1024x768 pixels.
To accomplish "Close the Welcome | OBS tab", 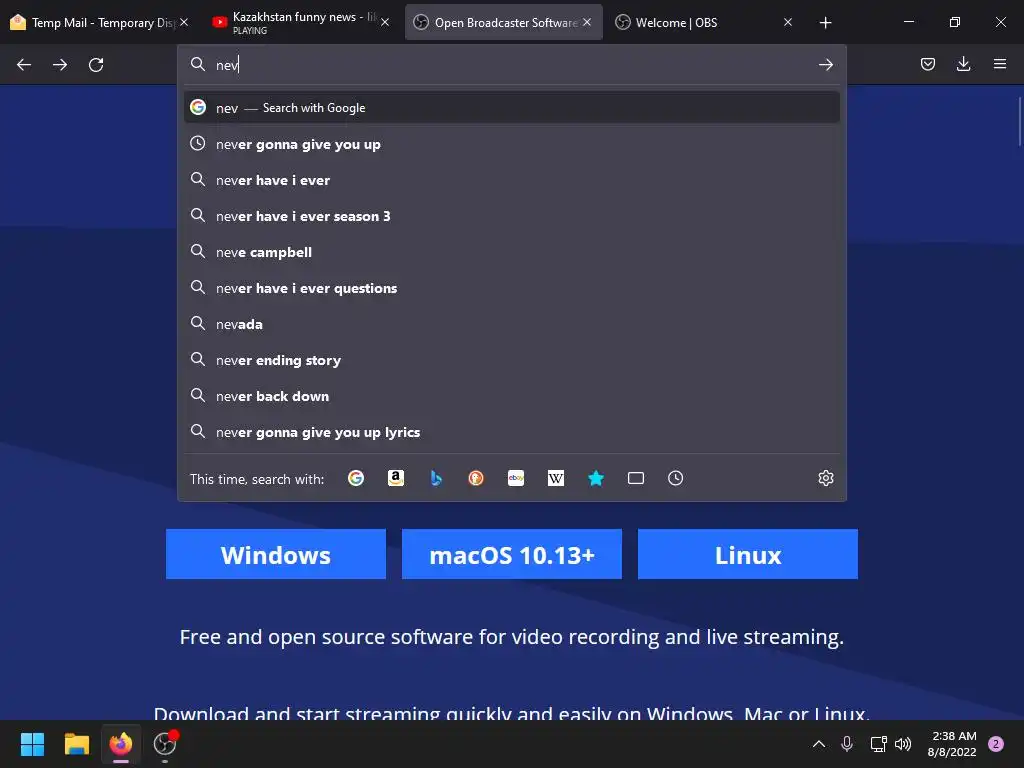I will pyautogui.click(x=788, y=22).
